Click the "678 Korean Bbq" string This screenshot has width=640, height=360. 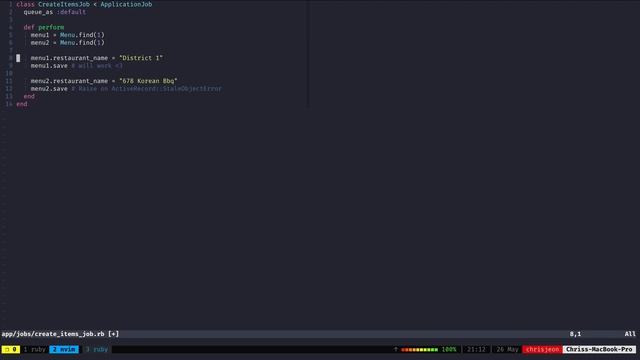click(148, 81)
